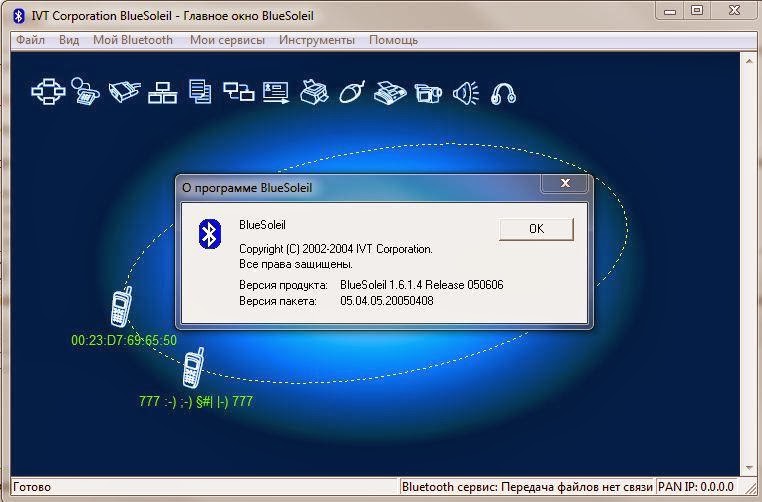Select the LAN Access service icon

[x=162, y=92]
